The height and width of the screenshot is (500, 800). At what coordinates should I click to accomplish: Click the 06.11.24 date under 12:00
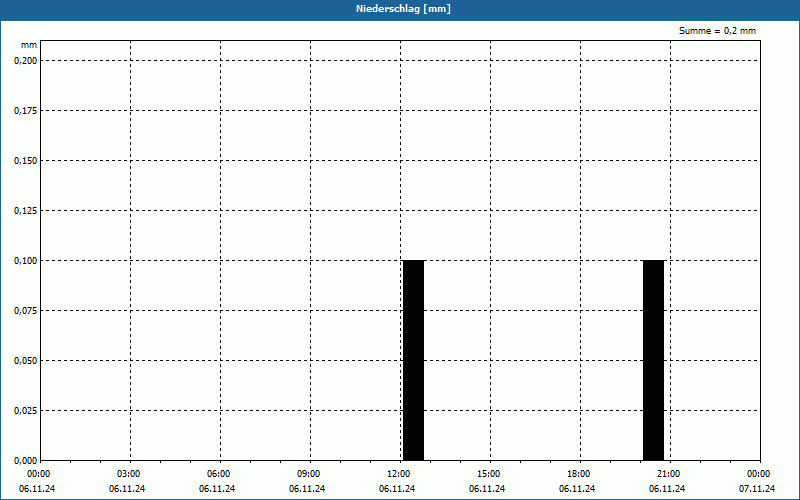coord(397,489)
